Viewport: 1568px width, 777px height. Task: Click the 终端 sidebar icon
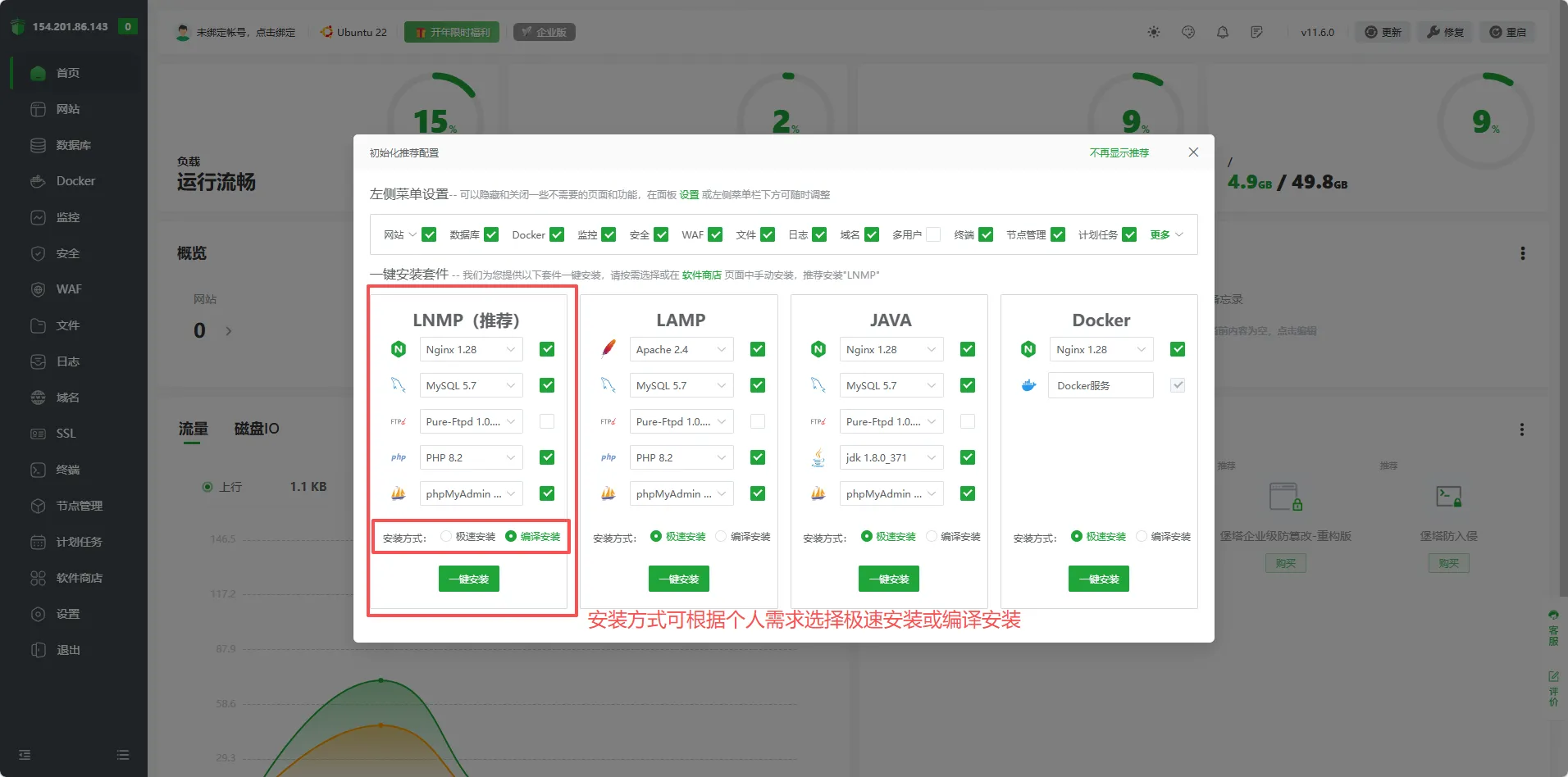38,470
